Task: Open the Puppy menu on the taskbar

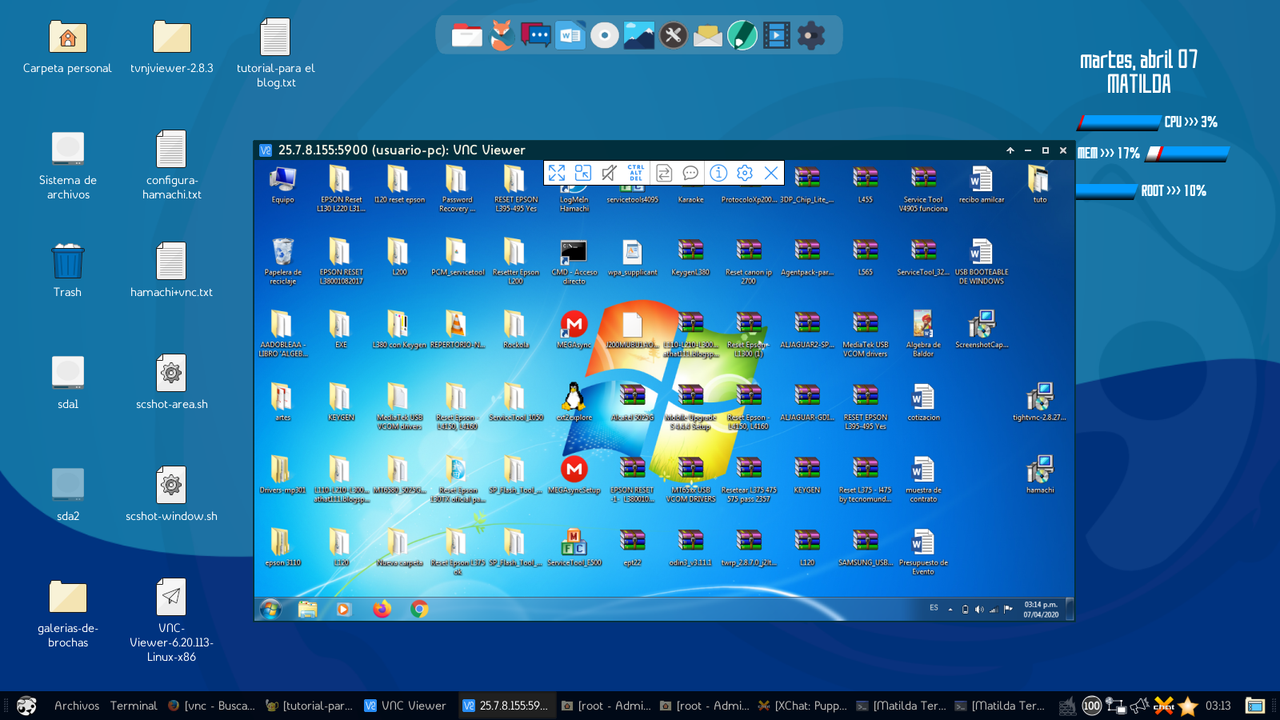Action: tap(27, 706)
